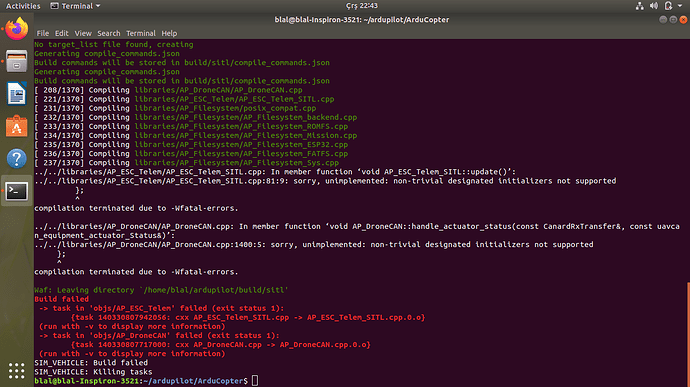Click the [ 221/1370] AP_ESC_Telem_SITL.cpp compile line

[x=184, y=99]
